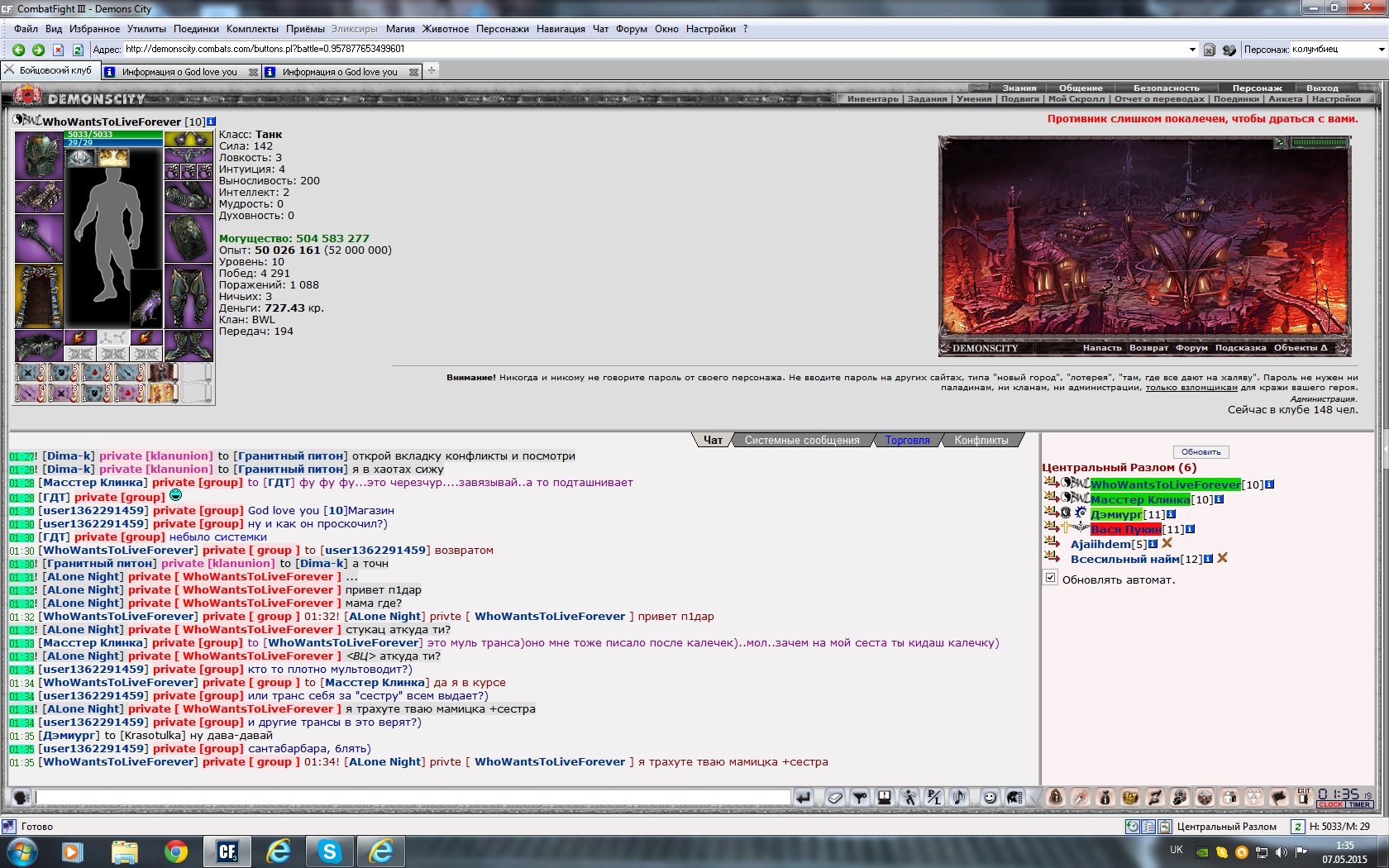
Task: Switch to the Торговля chat tab
Action: [x=908, y=441]
